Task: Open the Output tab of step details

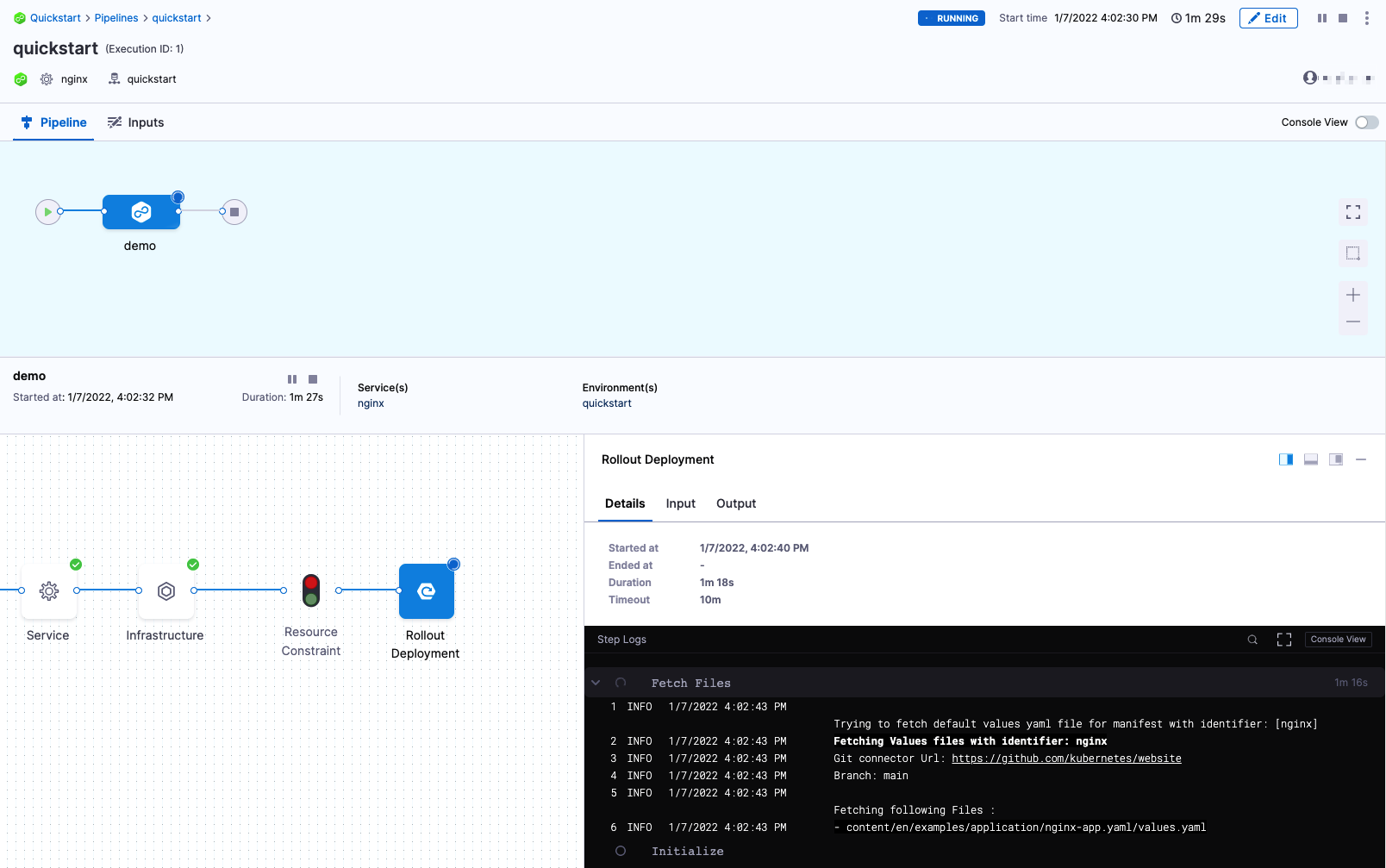Action: pyautogui.click(x=735, y=503)
